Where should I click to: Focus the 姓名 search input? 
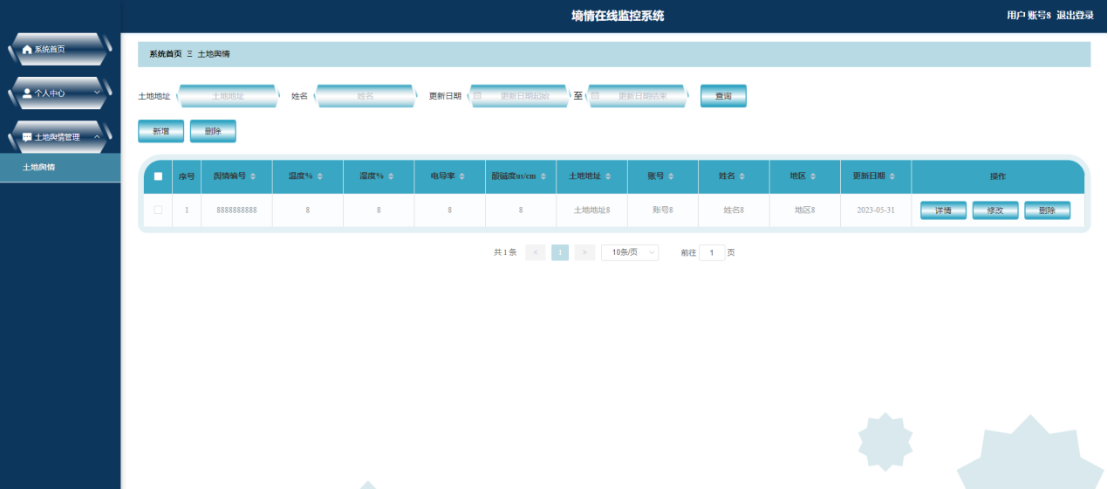pos(365,96)
